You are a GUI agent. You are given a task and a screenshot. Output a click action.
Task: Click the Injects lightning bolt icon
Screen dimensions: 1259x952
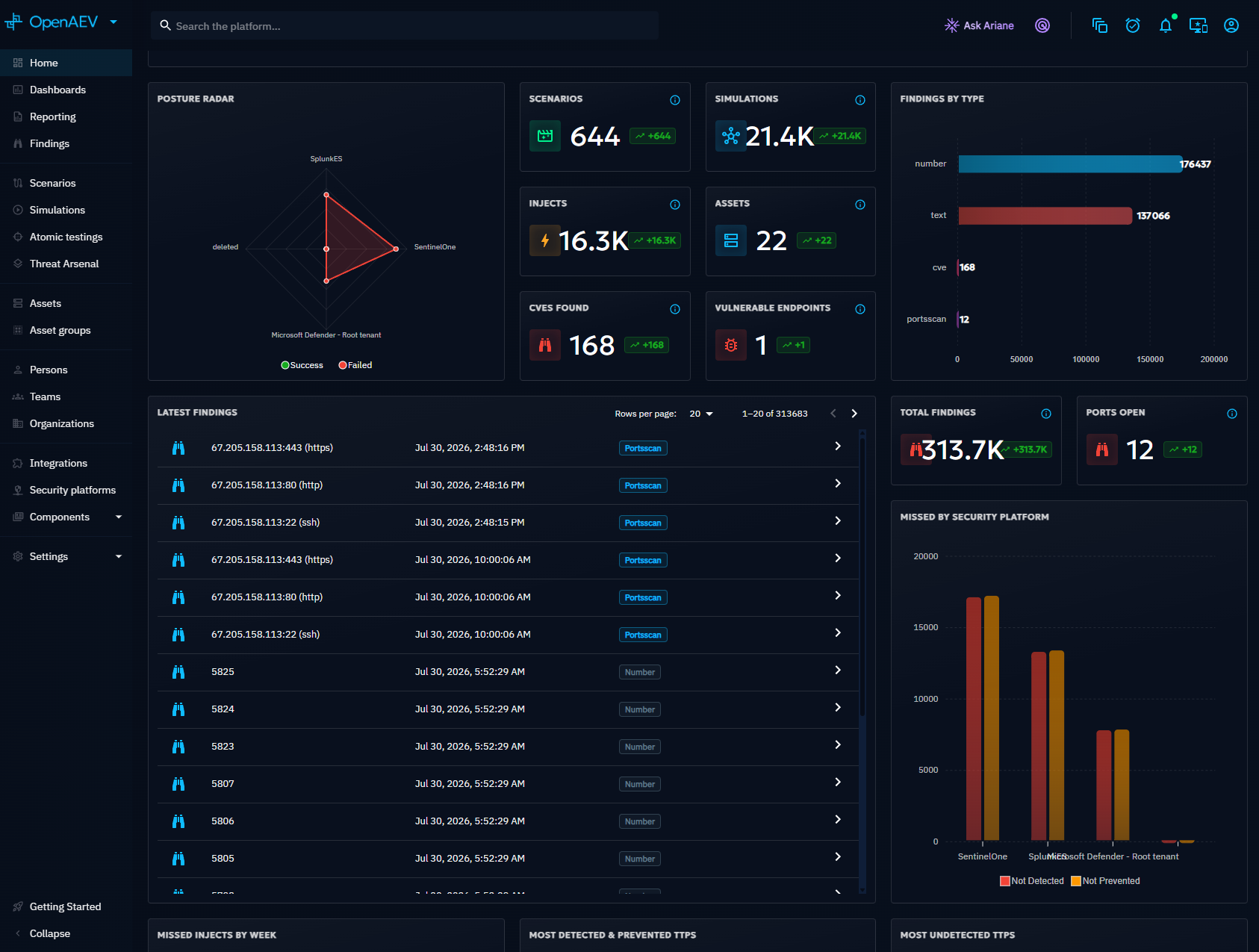point(545,240)
